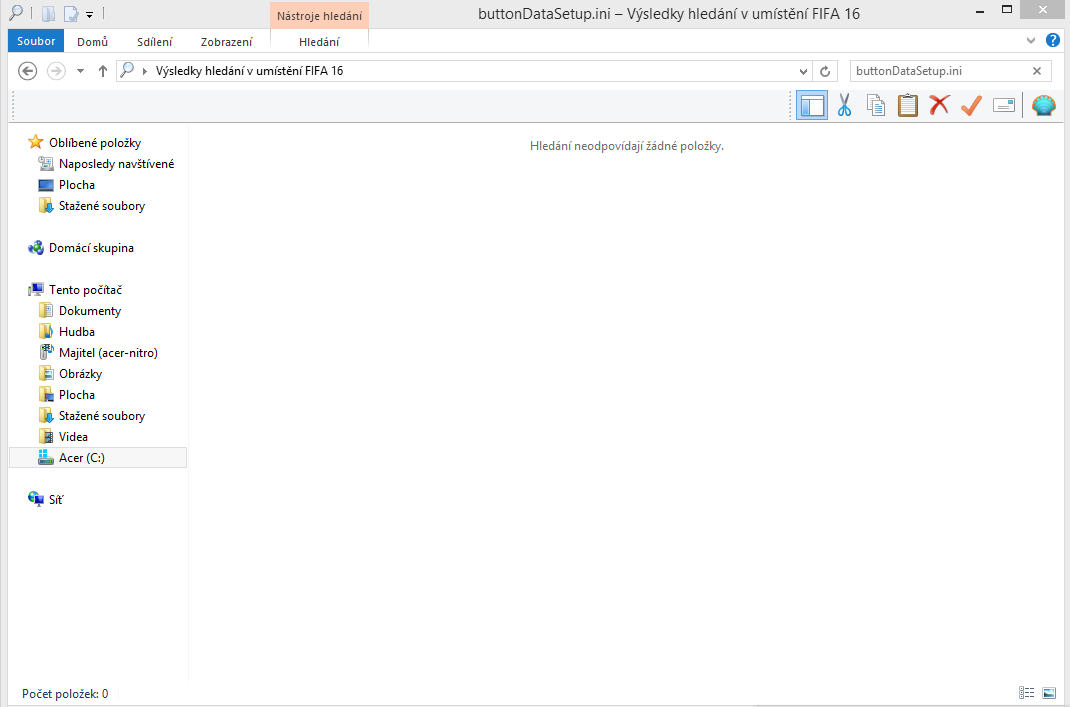This screenshot has width=1070, height=707.
Task: Click the scissors Cut icon in toolbar
Action: 844,105
